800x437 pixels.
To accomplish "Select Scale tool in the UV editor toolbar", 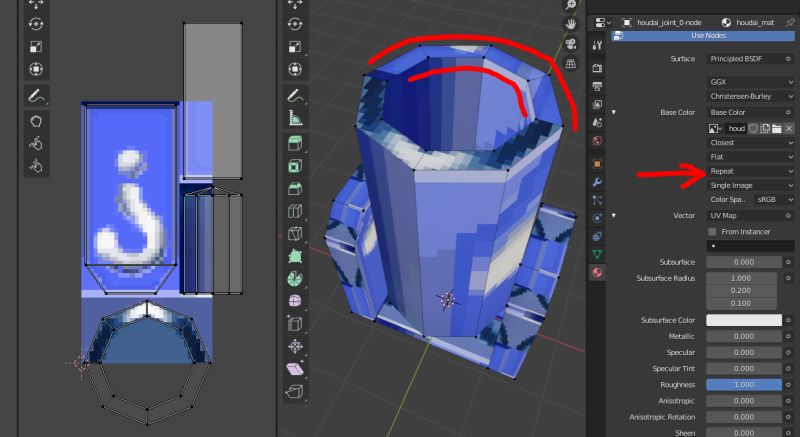I will pyautogui.click(x=36, y=46).
